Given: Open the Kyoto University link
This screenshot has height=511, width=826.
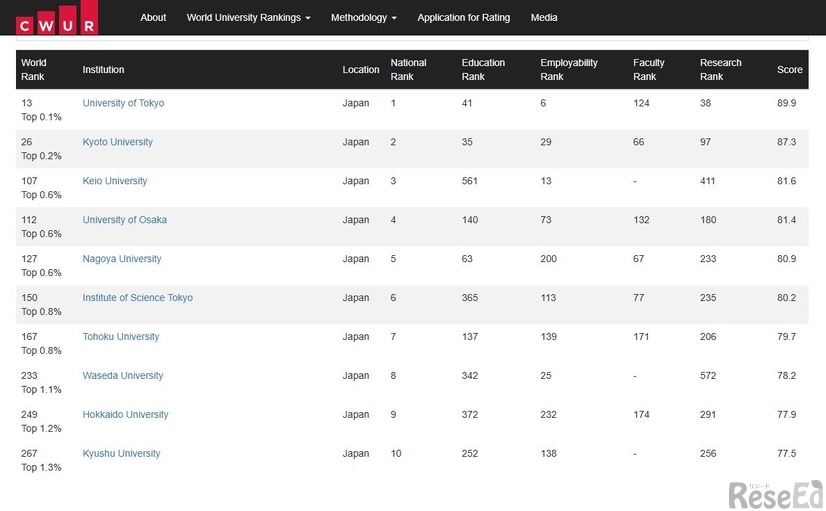Looking at the screenshot, I should click(x=117, y=142).
